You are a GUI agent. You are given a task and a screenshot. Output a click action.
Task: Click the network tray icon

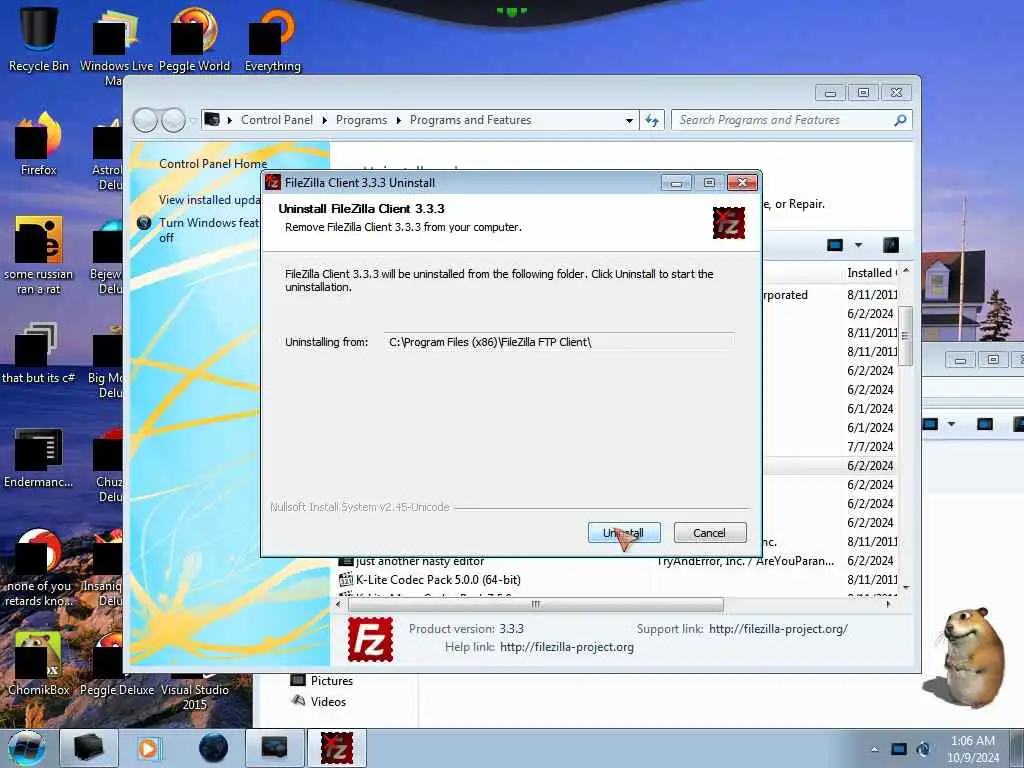899,749
